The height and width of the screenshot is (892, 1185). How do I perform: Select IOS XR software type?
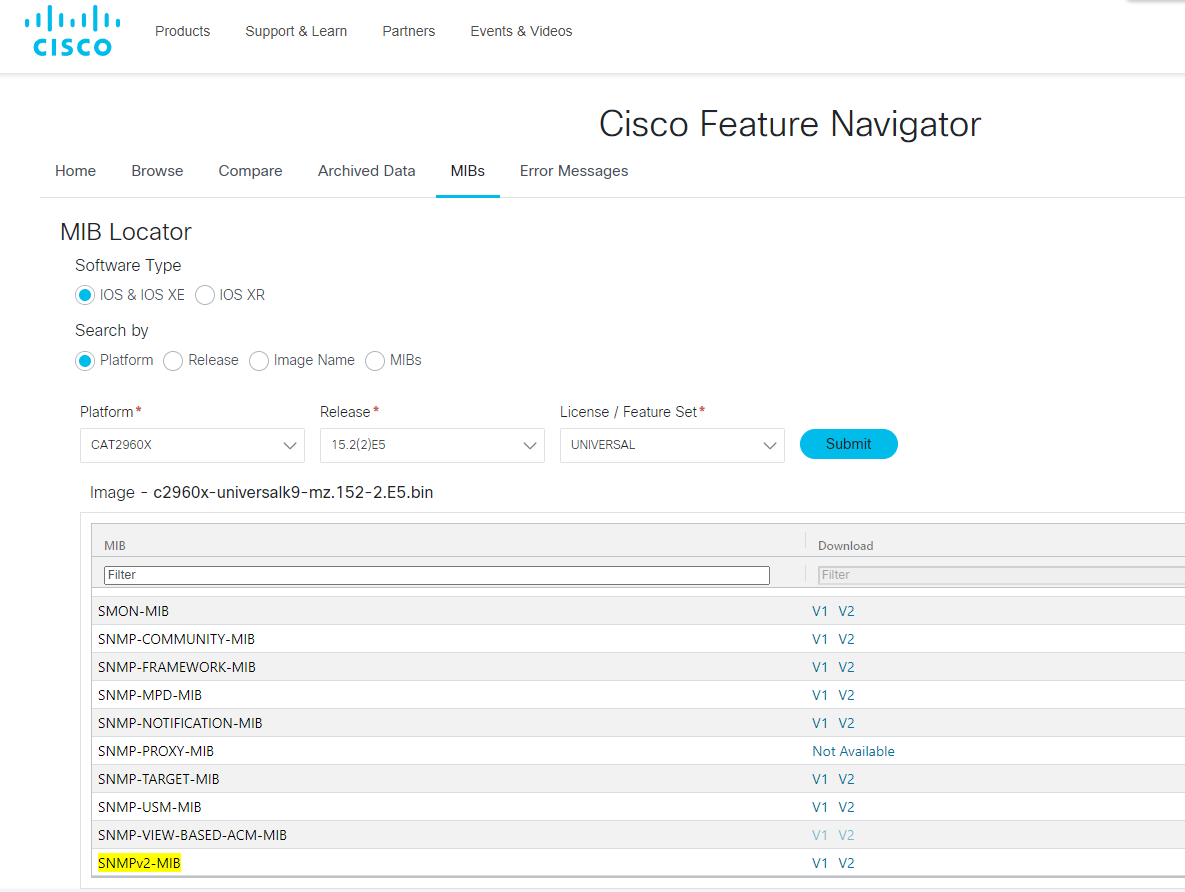tap(205, 295)
